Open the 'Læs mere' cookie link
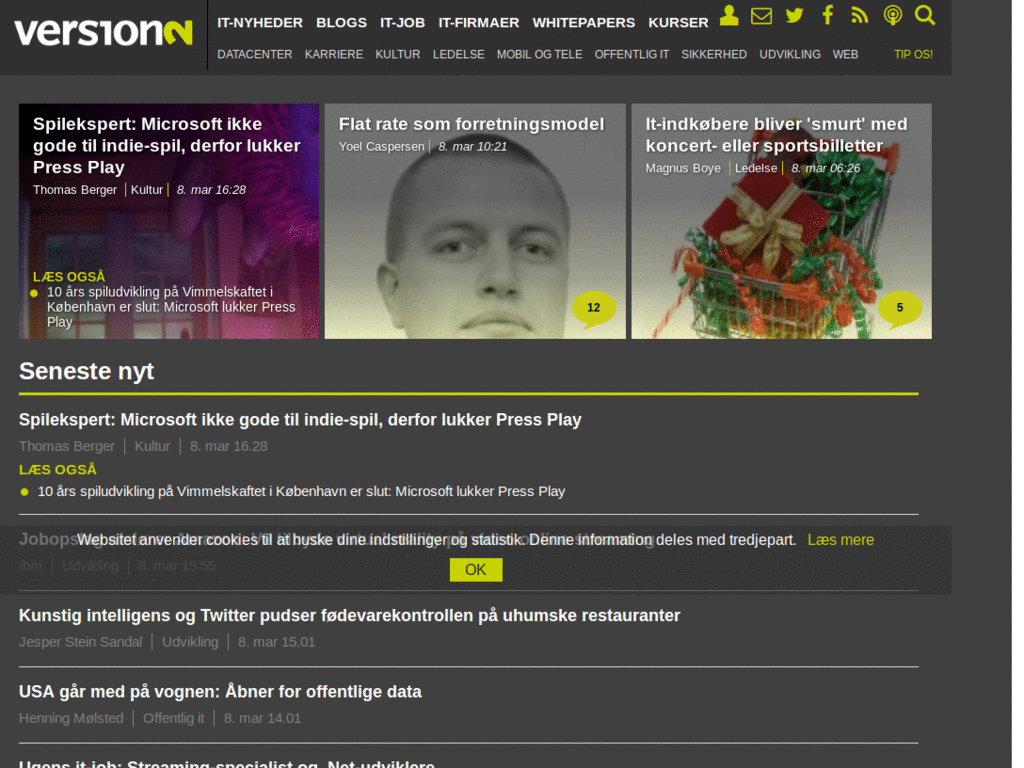 coord(840,539)
